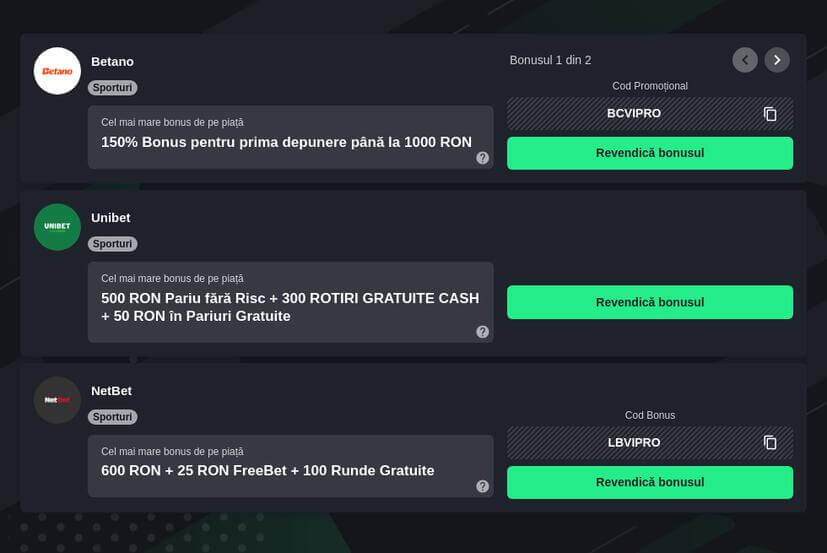This screenshot has width=827, height=553.
Task: Go to the next Betano bonus
Action: pos(777,60)
